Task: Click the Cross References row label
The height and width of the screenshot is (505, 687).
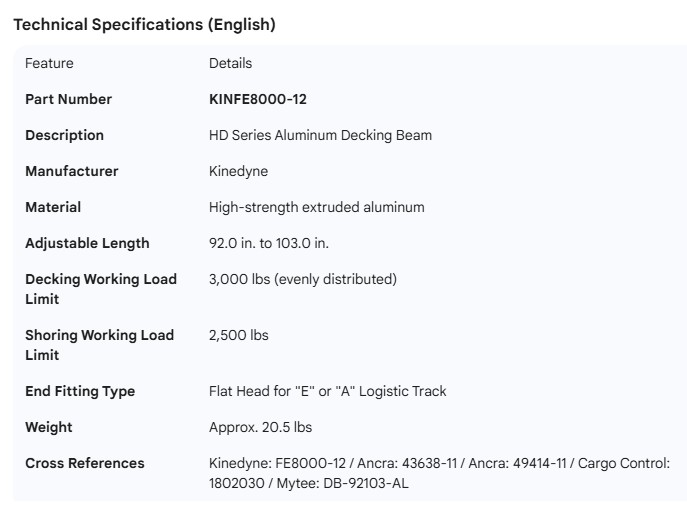Action: click(x=84, y=463)
